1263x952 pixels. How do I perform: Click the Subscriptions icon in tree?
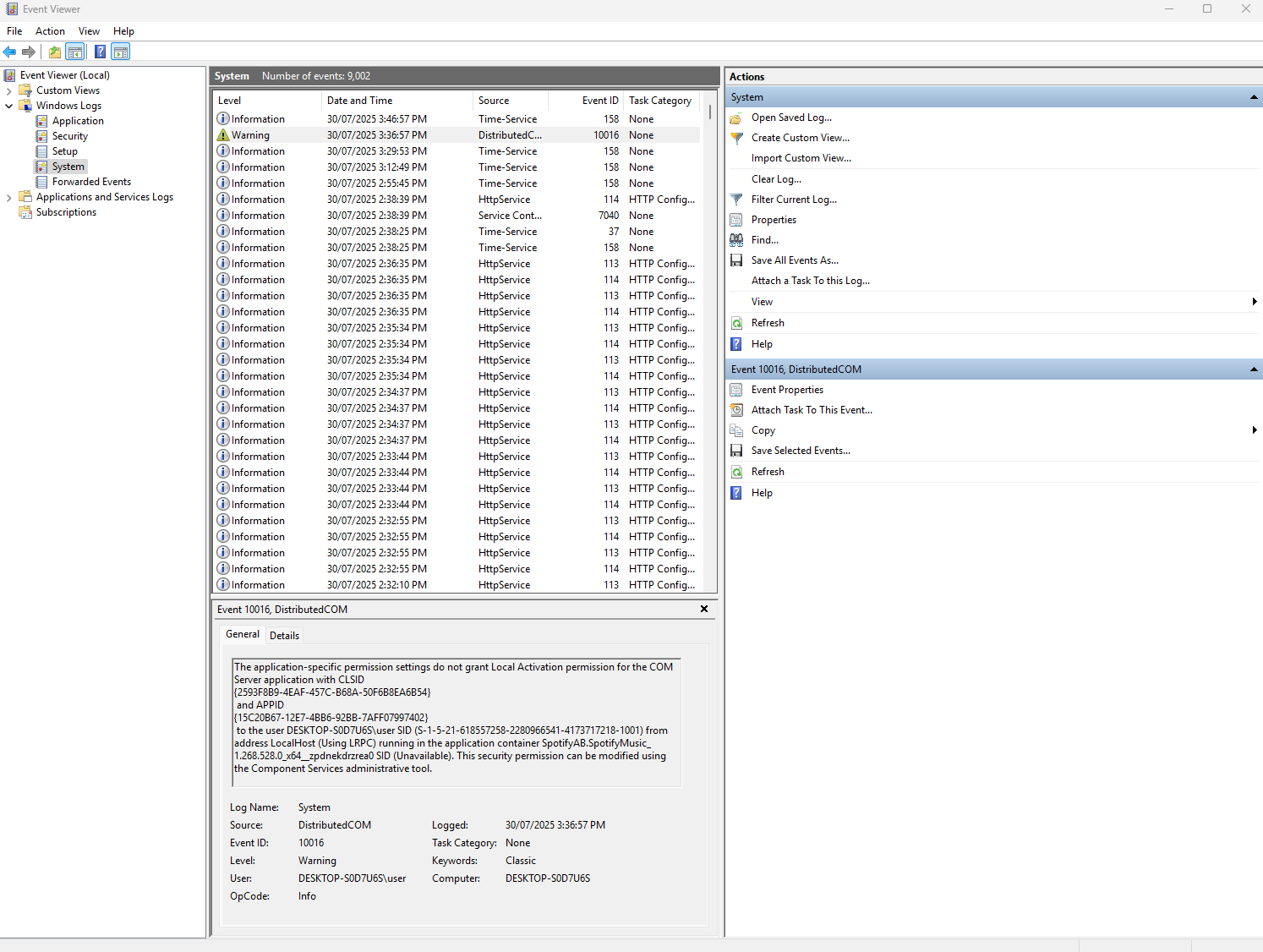pos(25,212)
